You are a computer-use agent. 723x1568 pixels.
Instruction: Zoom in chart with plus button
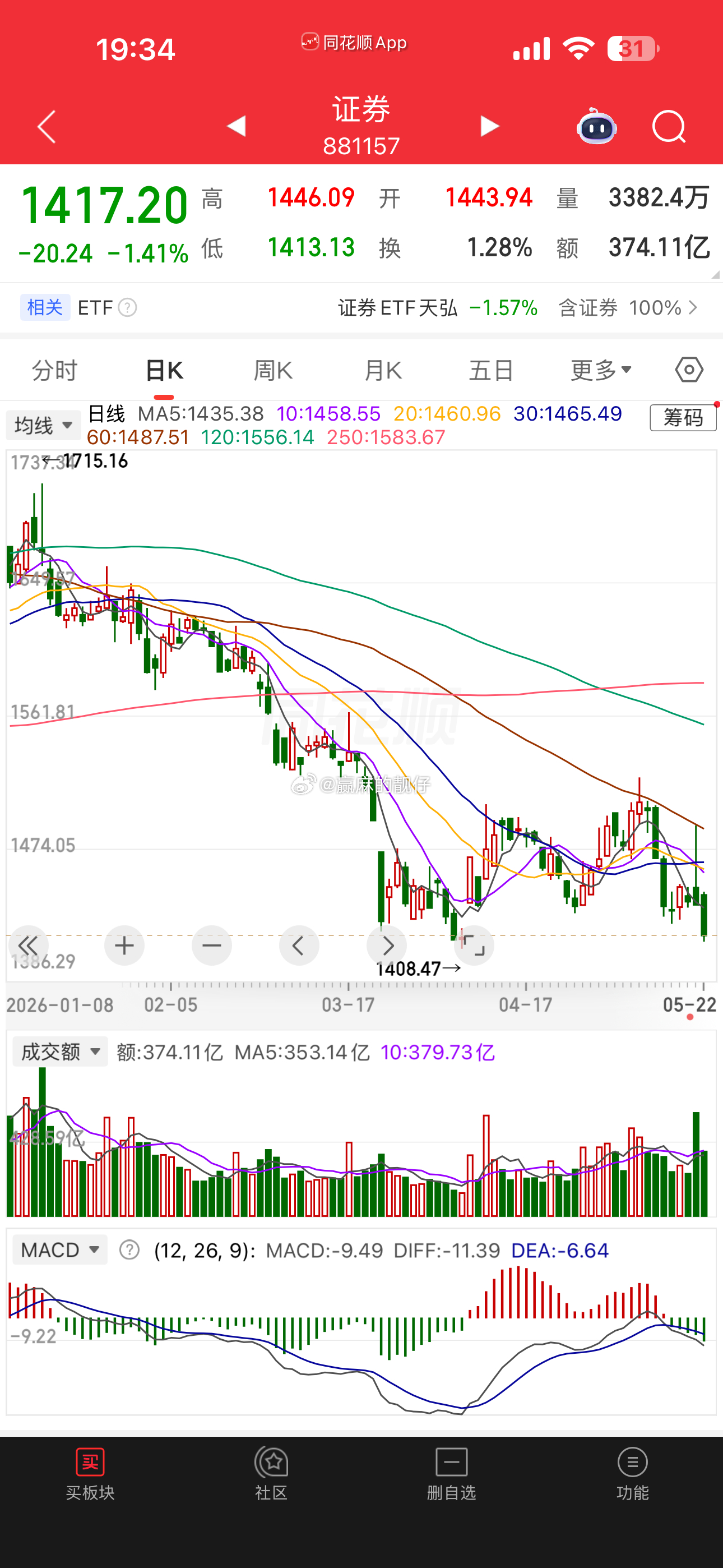point(124,946)
